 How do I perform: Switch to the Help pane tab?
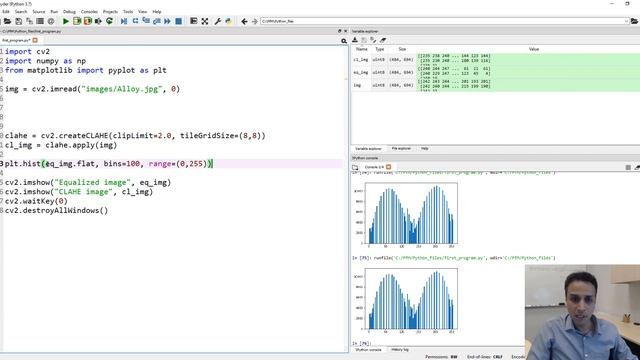(x=424, y=149)
